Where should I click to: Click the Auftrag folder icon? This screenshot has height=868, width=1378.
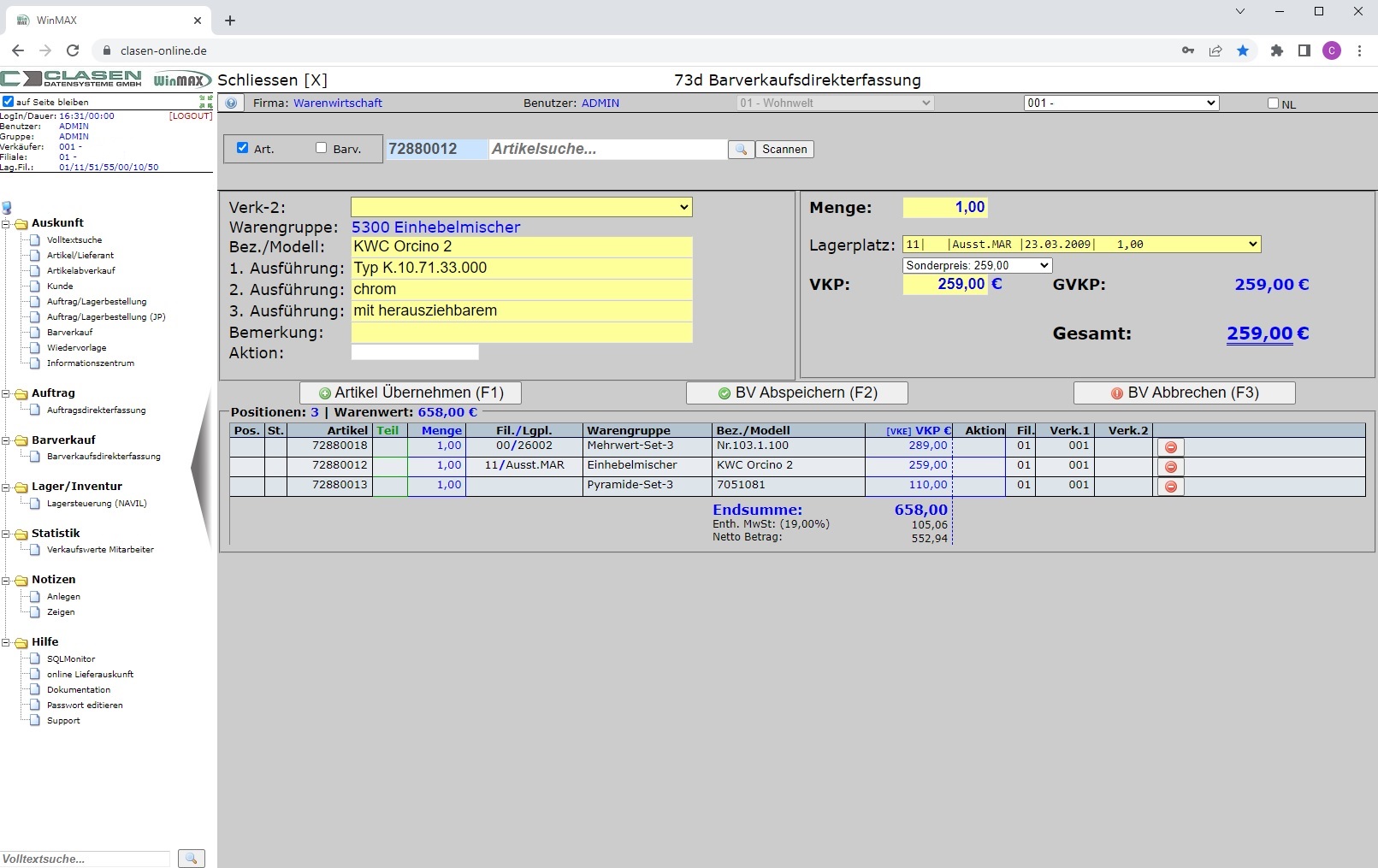click(21, 394)
